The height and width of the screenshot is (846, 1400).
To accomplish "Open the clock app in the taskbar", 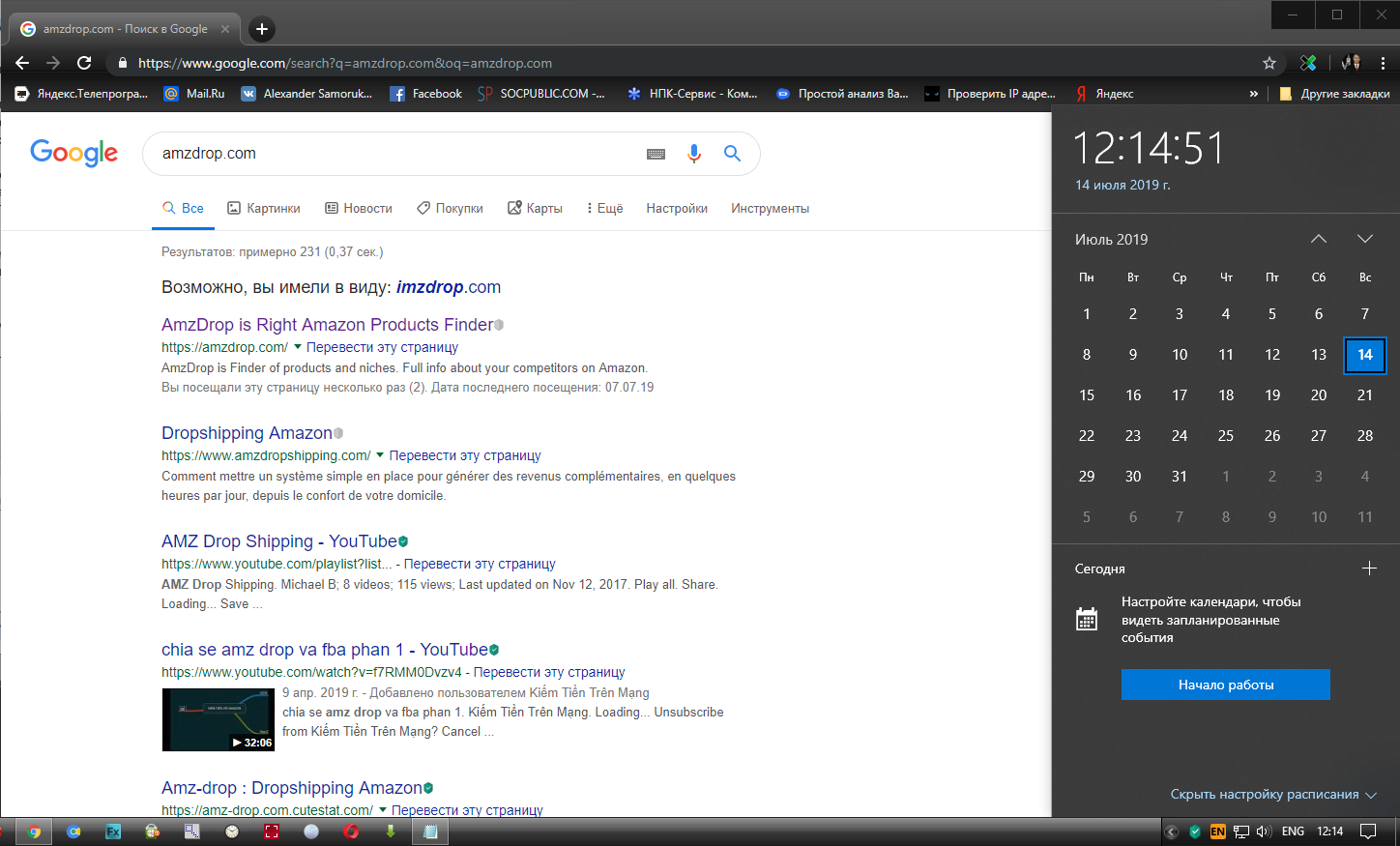I will coord(232,831).
